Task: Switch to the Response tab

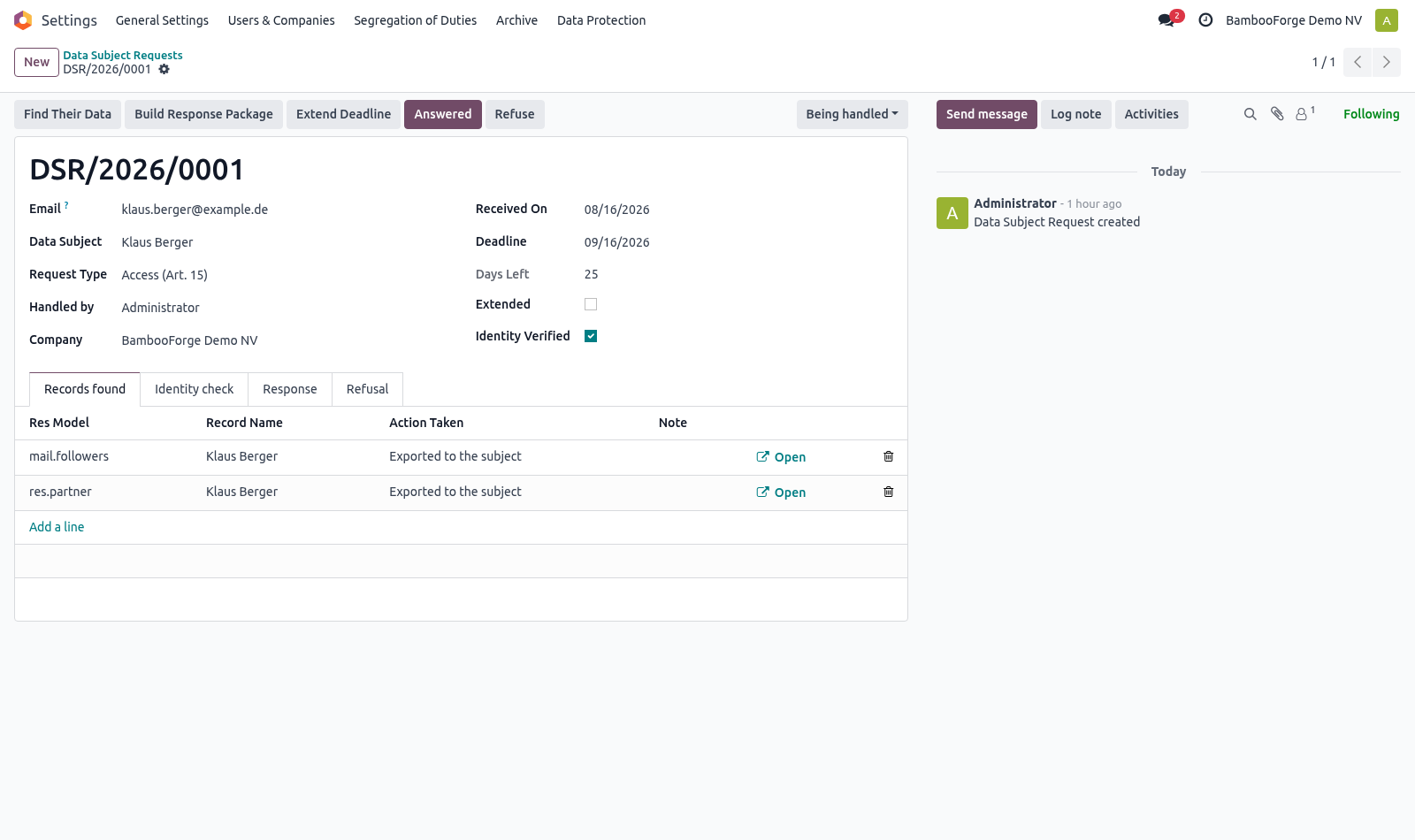Action: 289,389
